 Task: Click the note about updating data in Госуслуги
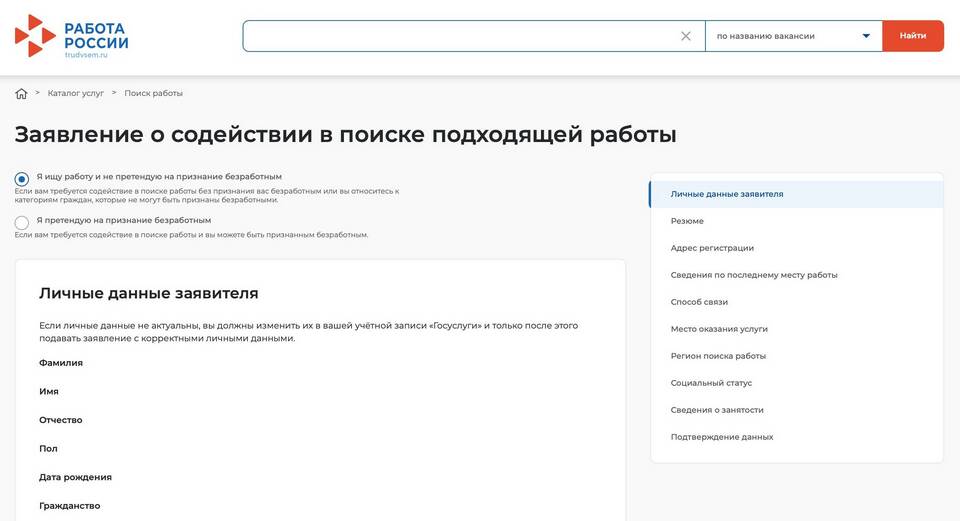click(309, 332)
